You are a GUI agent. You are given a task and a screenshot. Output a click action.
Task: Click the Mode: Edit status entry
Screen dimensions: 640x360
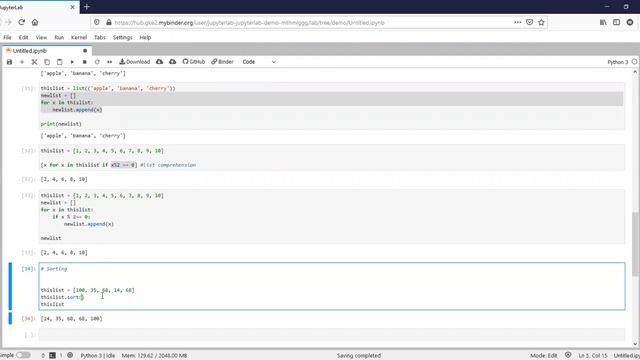544,356
